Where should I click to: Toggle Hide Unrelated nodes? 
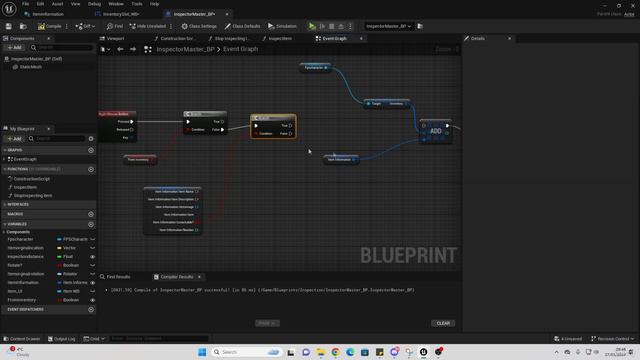148,26
